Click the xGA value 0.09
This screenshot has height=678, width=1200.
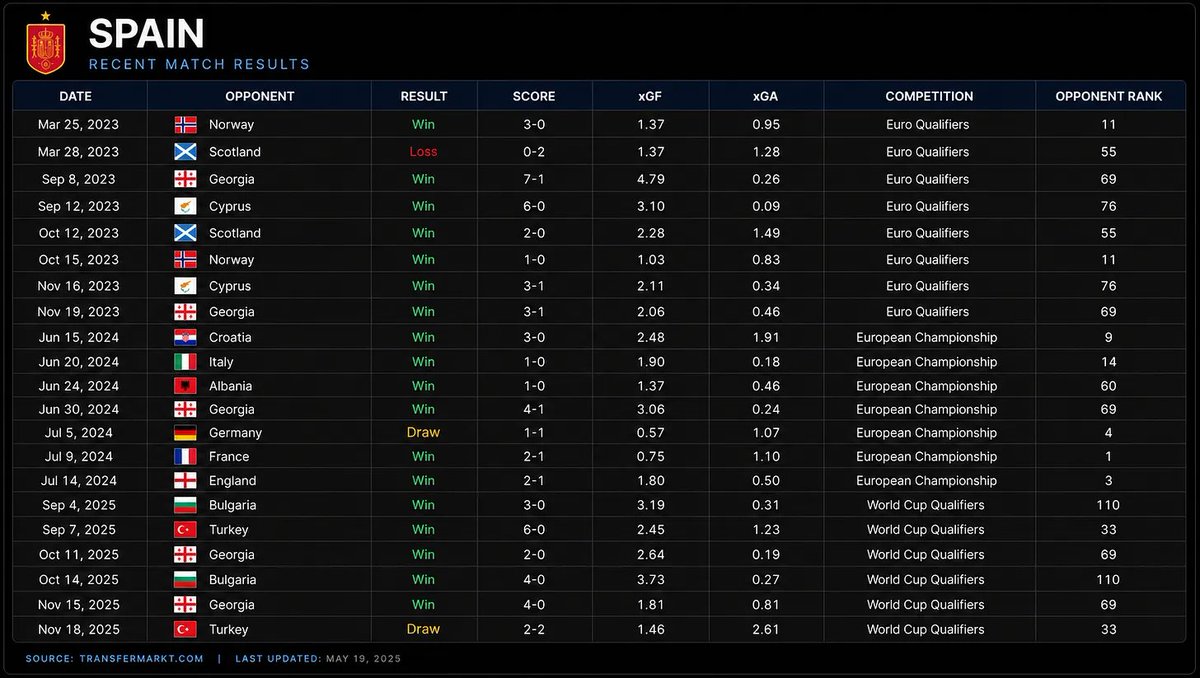point(766,206)
